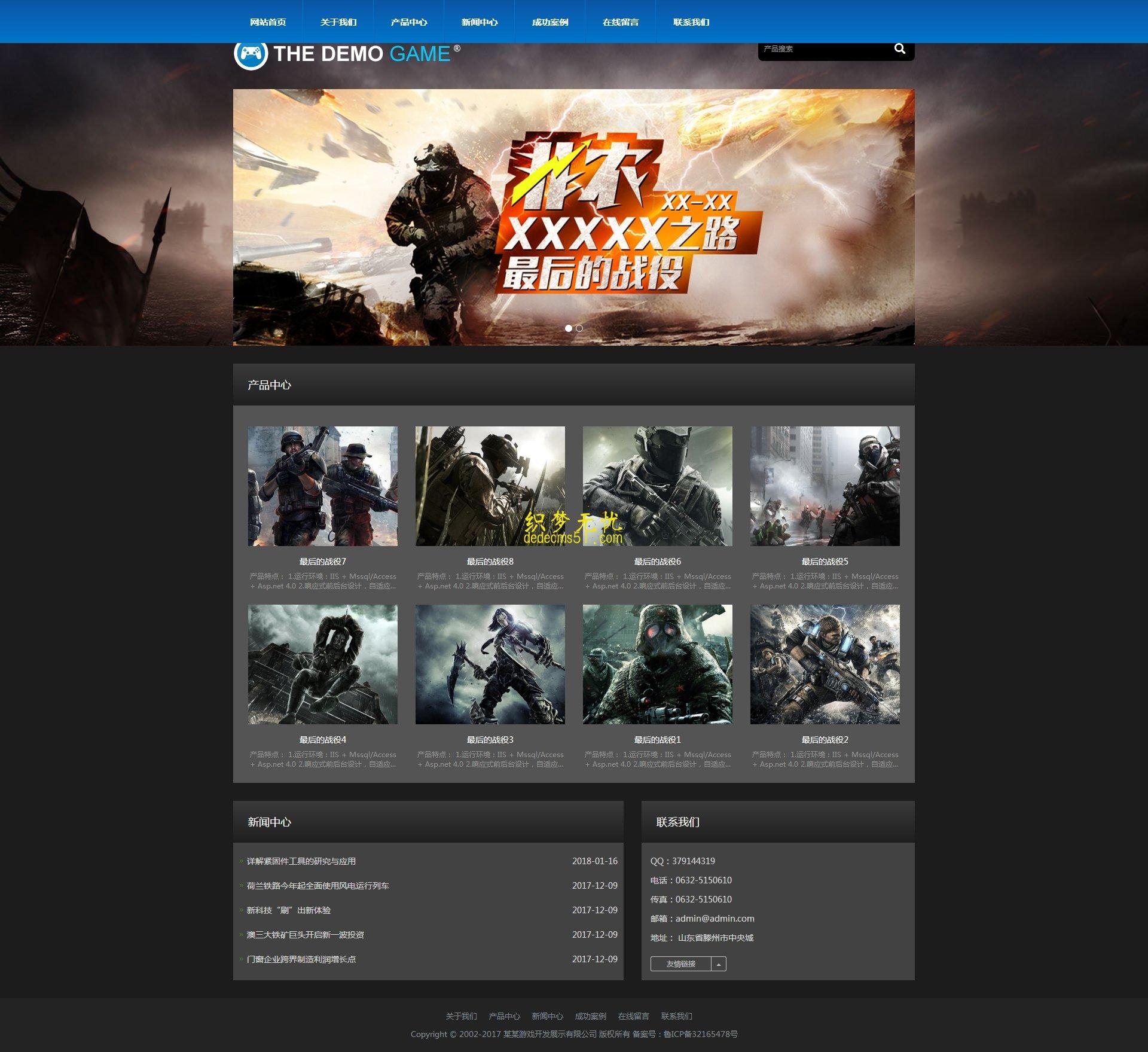Click the 最后的战役4 title link

323,740
